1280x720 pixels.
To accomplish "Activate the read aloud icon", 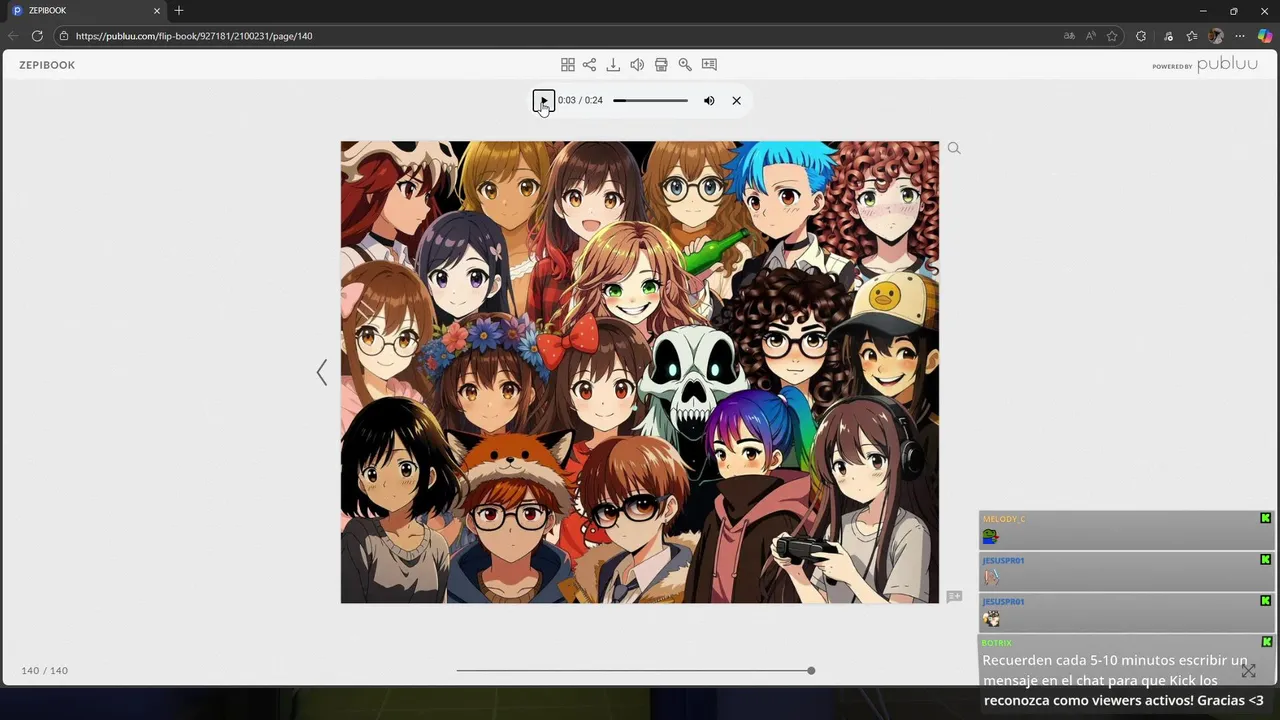I will tap(1090, 36).
